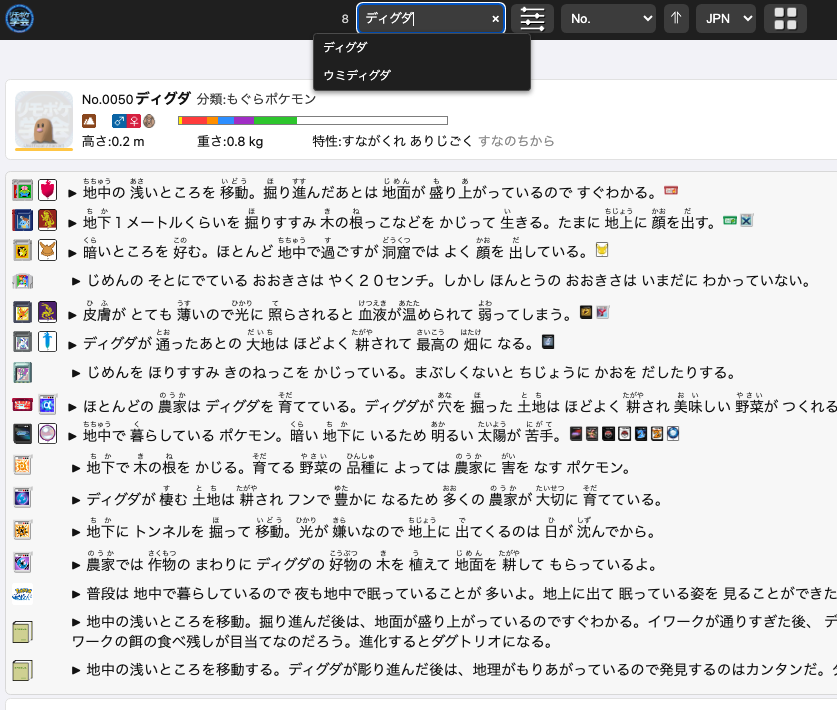Expand the entry starting with 普段は 地中で暮らしている
Image resolution: width=837 pixels, height=710 pixels.
76,594
